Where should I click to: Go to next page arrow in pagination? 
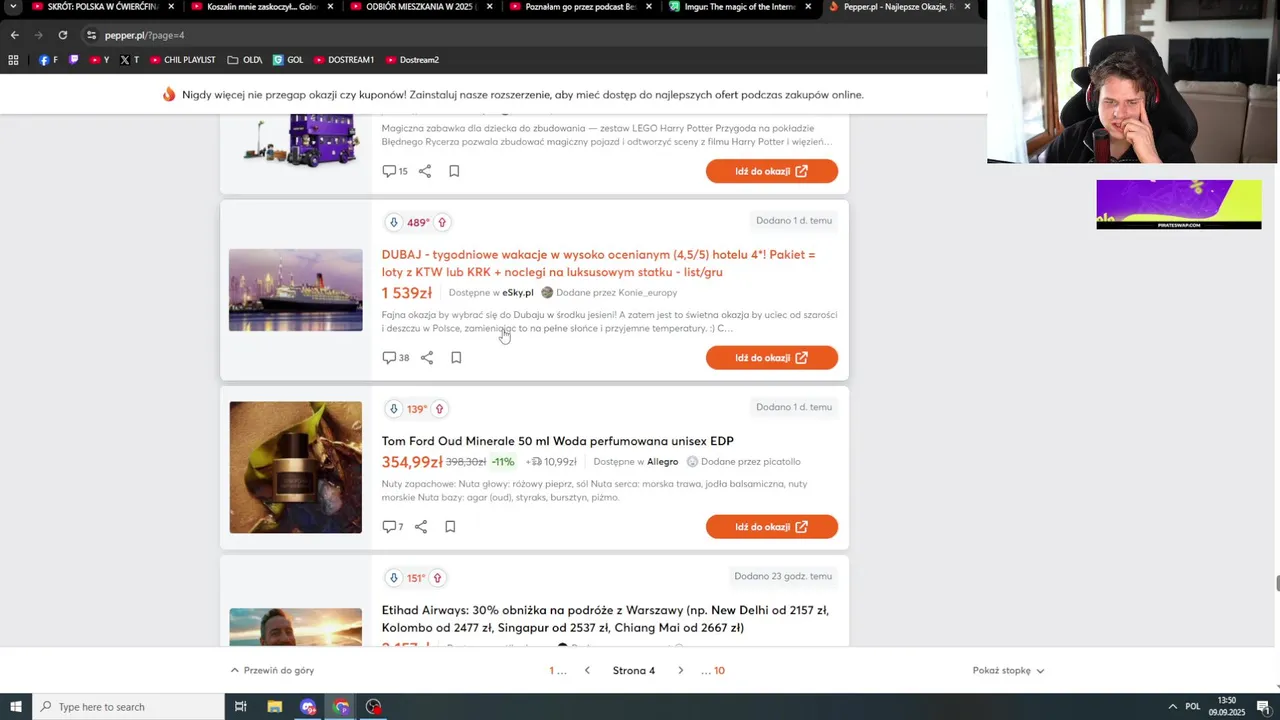681,670
